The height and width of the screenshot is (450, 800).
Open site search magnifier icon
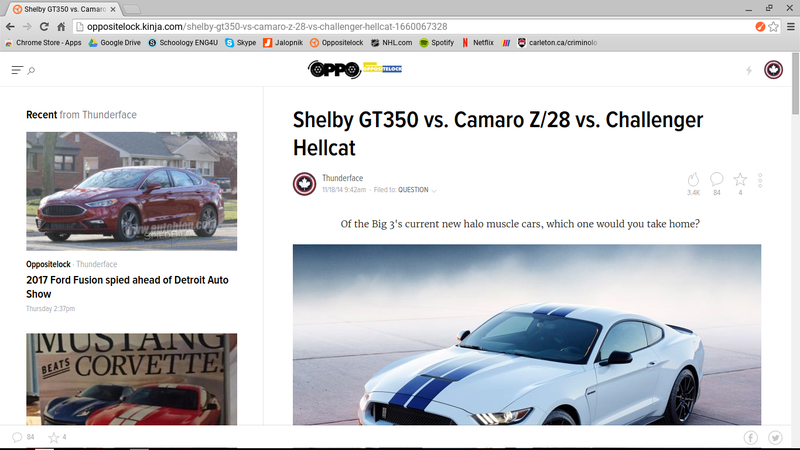coord(31,70)
